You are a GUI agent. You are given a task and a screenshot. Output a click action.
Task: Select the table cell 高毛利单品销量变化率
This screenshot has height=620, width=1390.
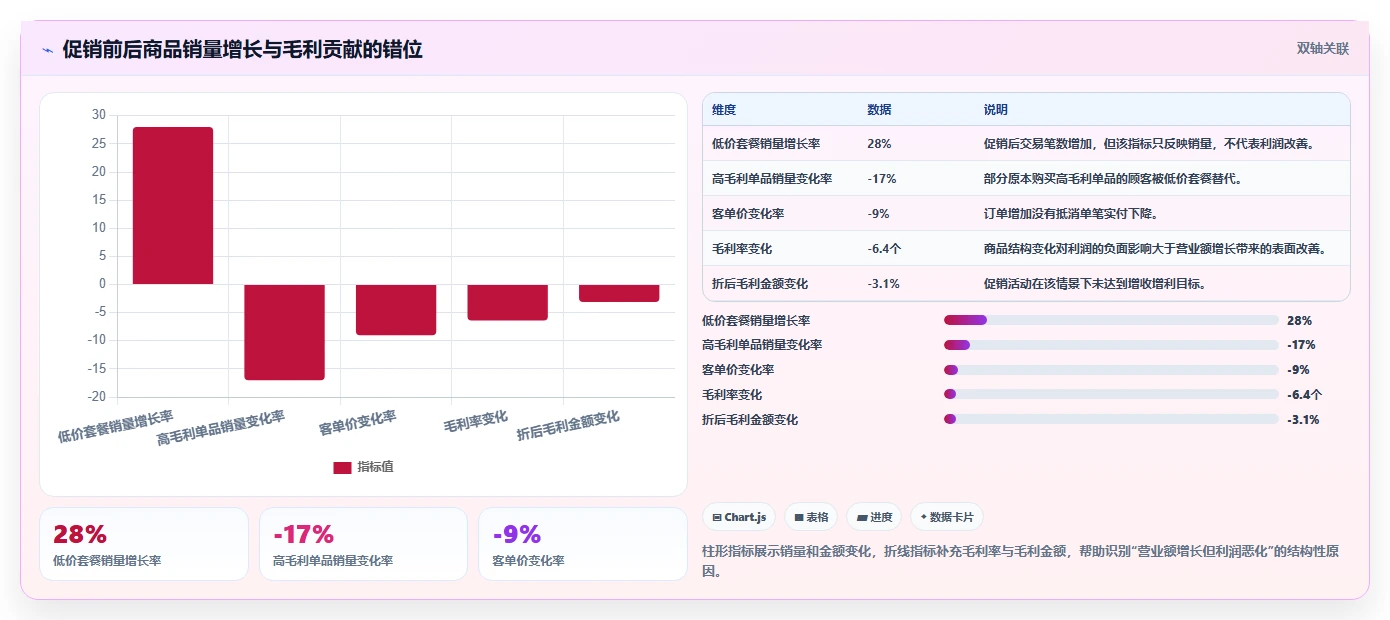(772, 179)
